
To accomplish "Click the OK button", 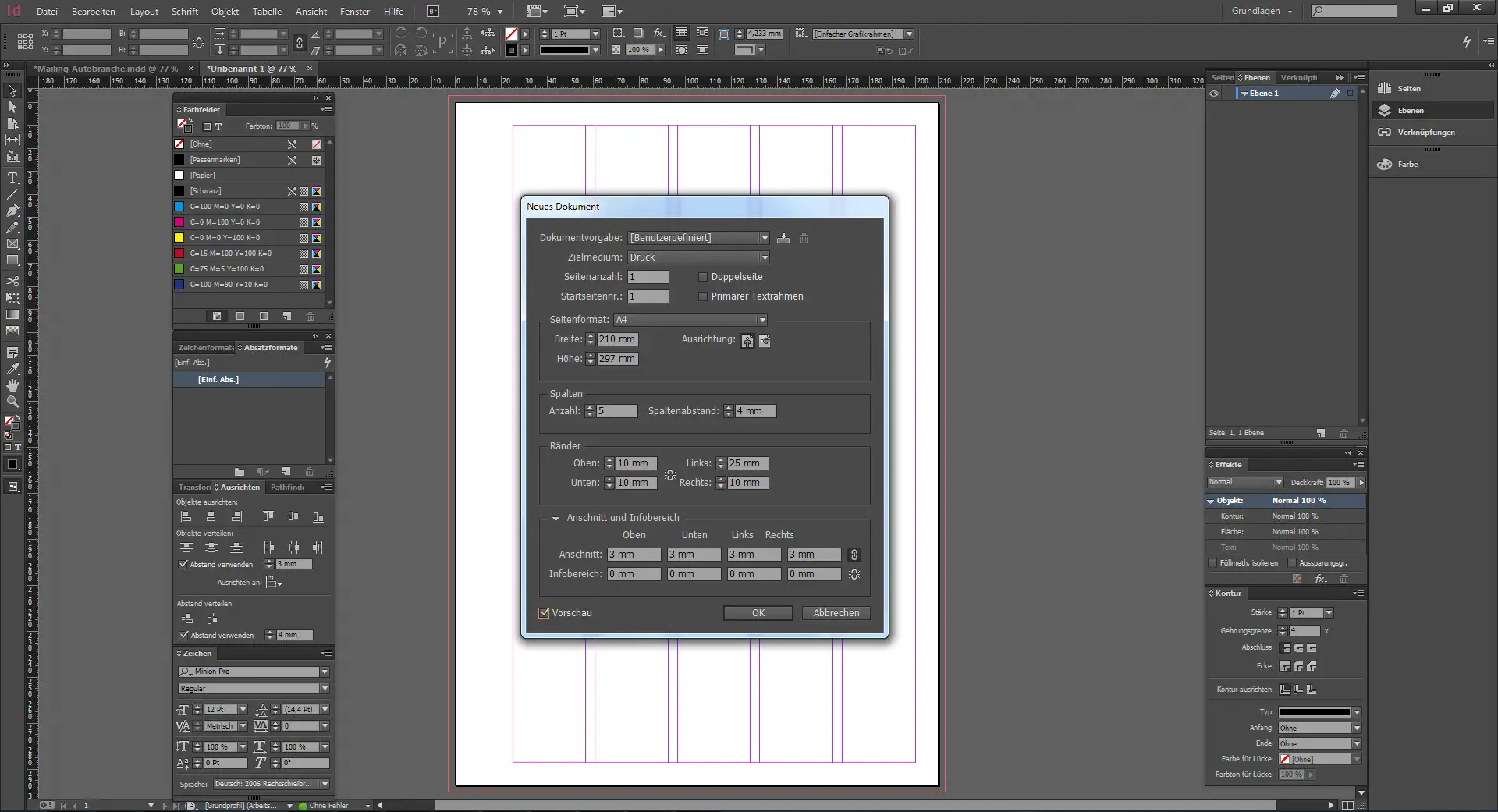I will [x=758, y=613].
